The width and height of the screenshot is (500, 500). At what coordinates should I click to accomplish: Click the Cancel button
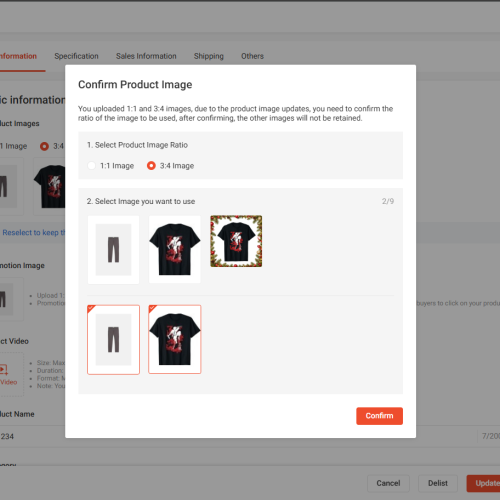(x=388, y=483)
